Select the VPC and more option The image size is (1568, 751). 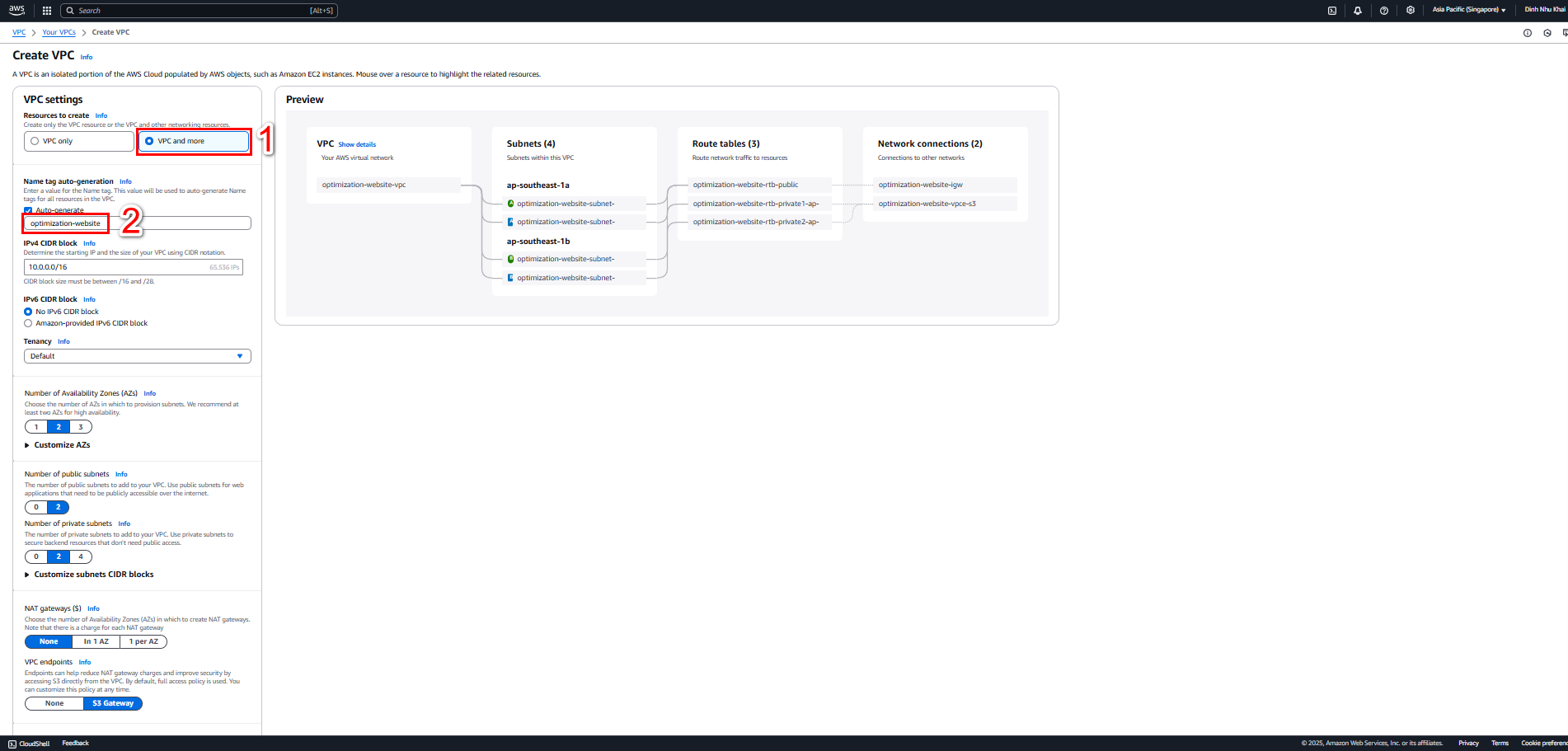(194, 141)
